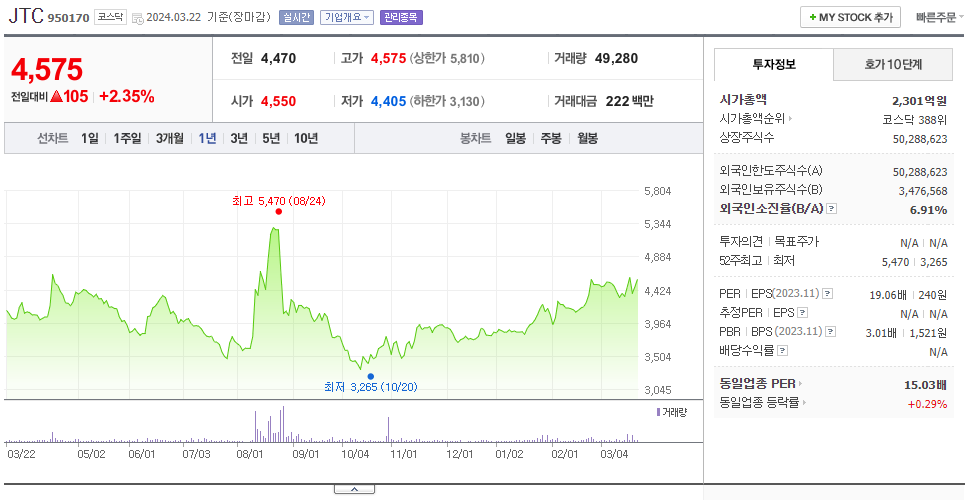The image size is (968, 500).
Task: Click the 하한가 3,130 text
Action: pyautogui.click(x=447, y=101)
